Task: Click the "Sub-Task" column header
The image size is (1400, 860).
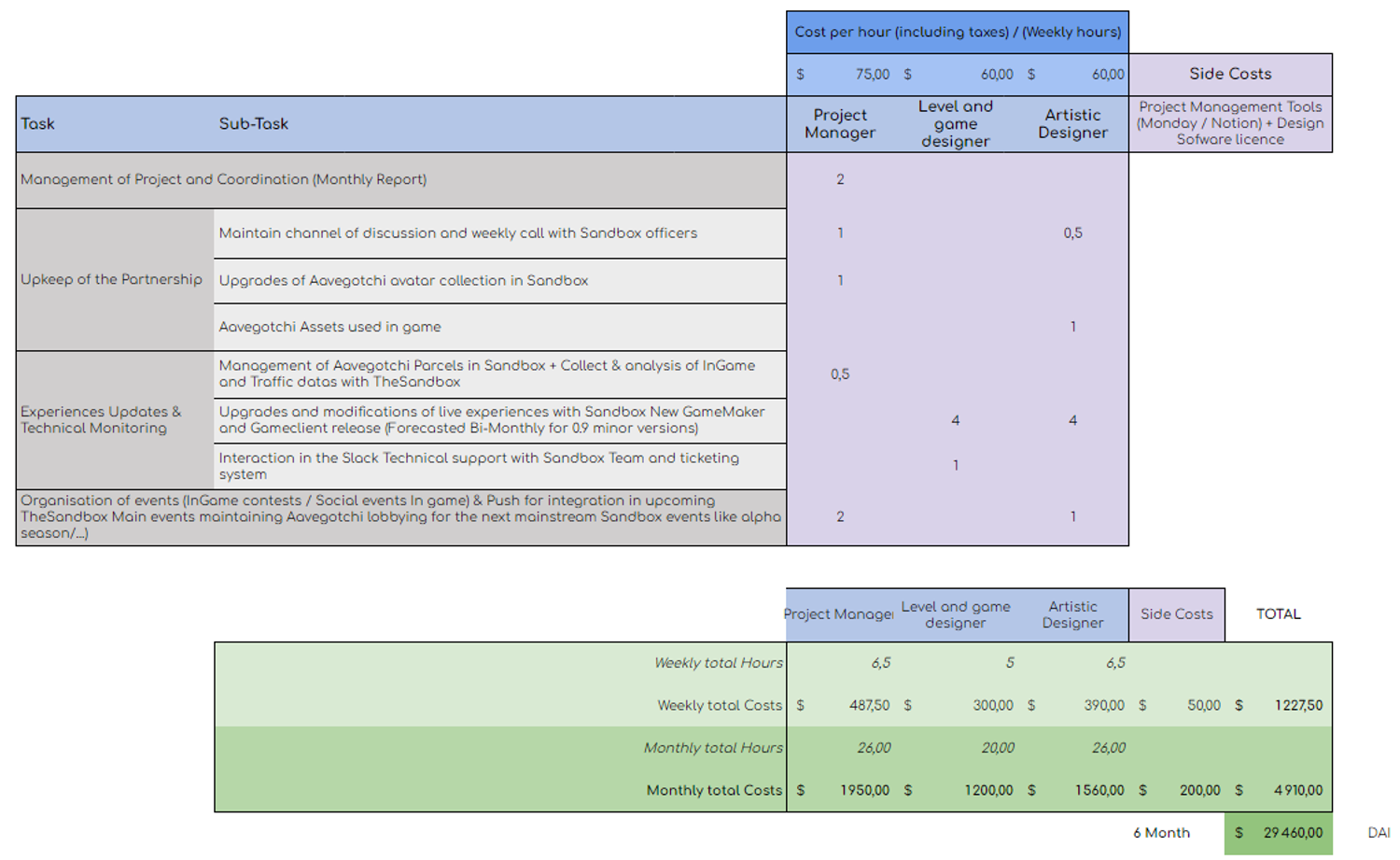Action: pyautogui.click(x=254, y=124)
